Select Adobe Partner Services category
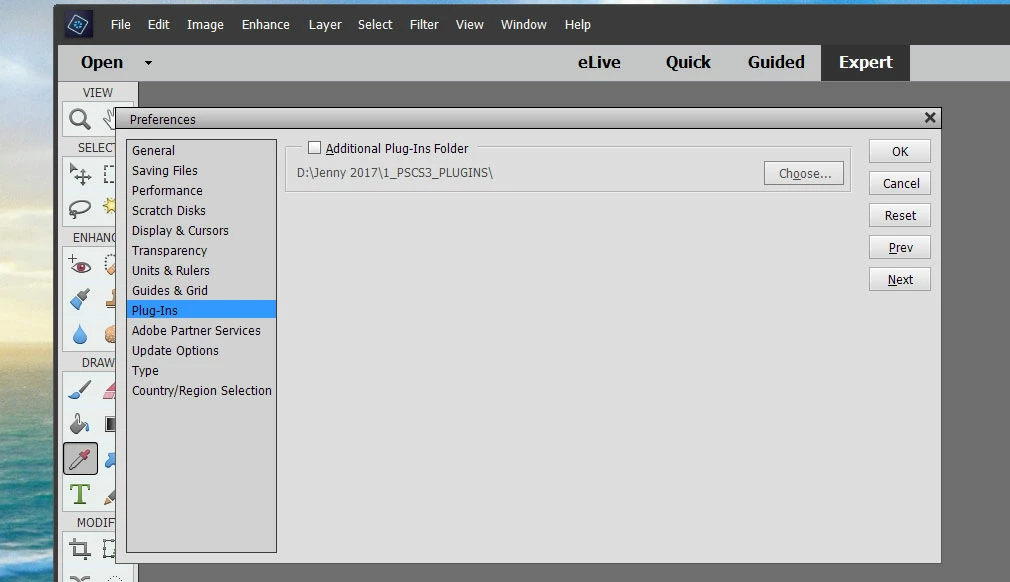Screen dimensions: 1010x582 point(202,330)
